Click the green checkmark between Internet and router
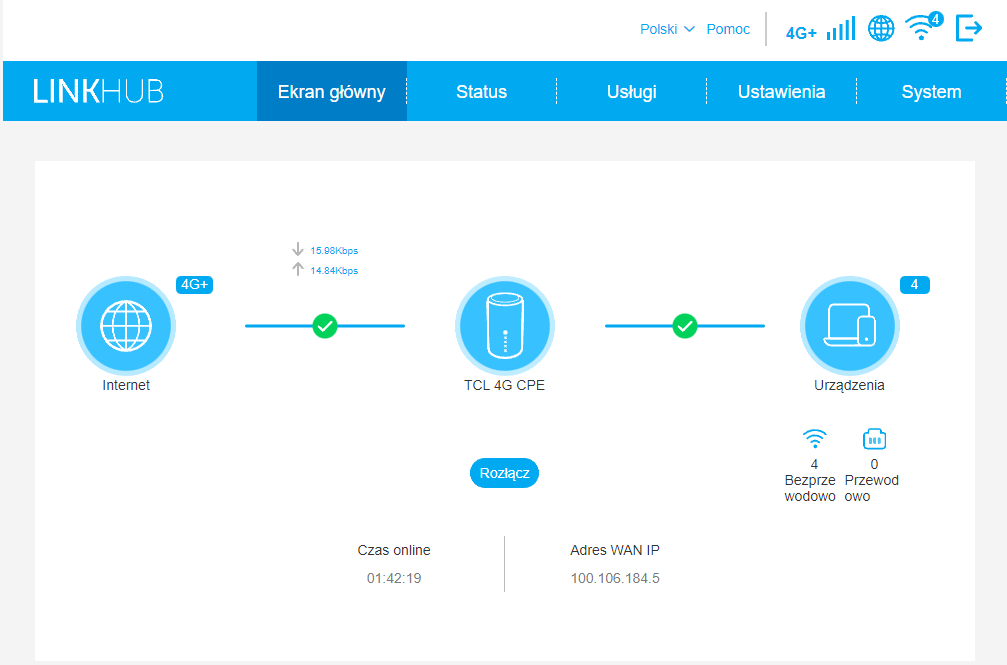 [325, 326]
